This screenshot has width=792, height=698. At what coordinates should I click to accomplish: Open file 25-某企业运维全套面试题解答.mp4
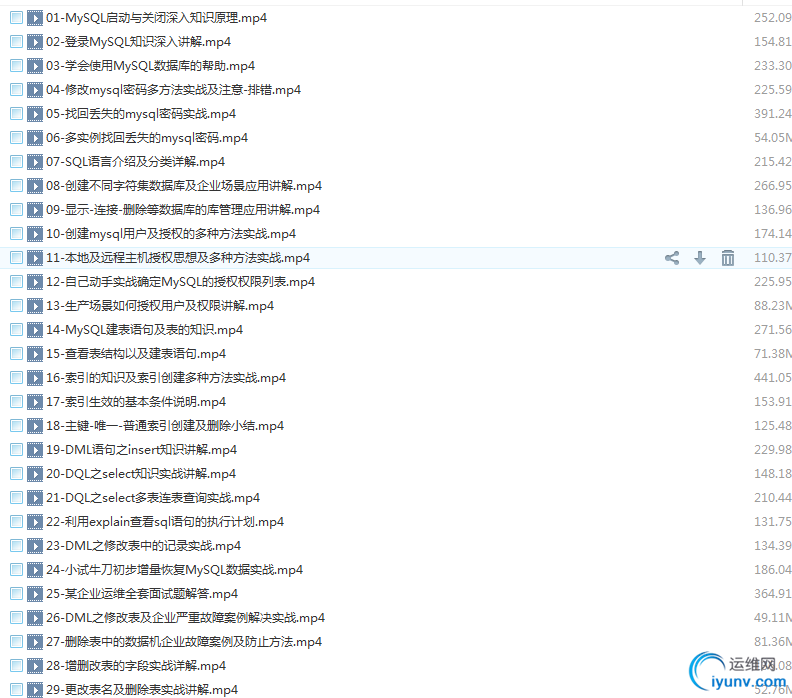[x=142, y=594]
